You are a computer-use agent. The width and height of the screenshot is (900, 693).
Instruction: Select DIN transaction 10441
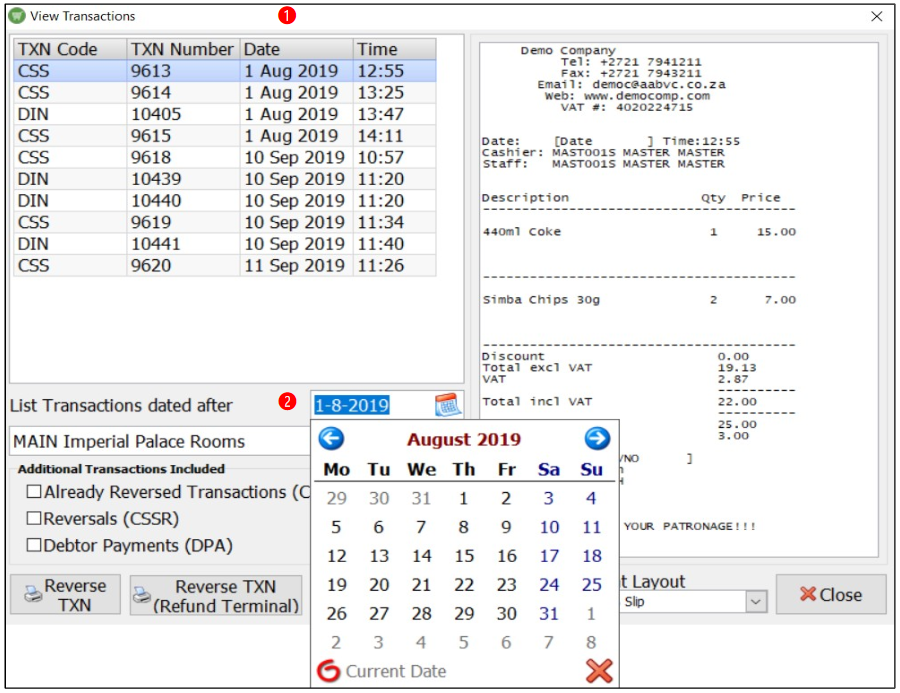pyautogui.click(x=224, y=244)
